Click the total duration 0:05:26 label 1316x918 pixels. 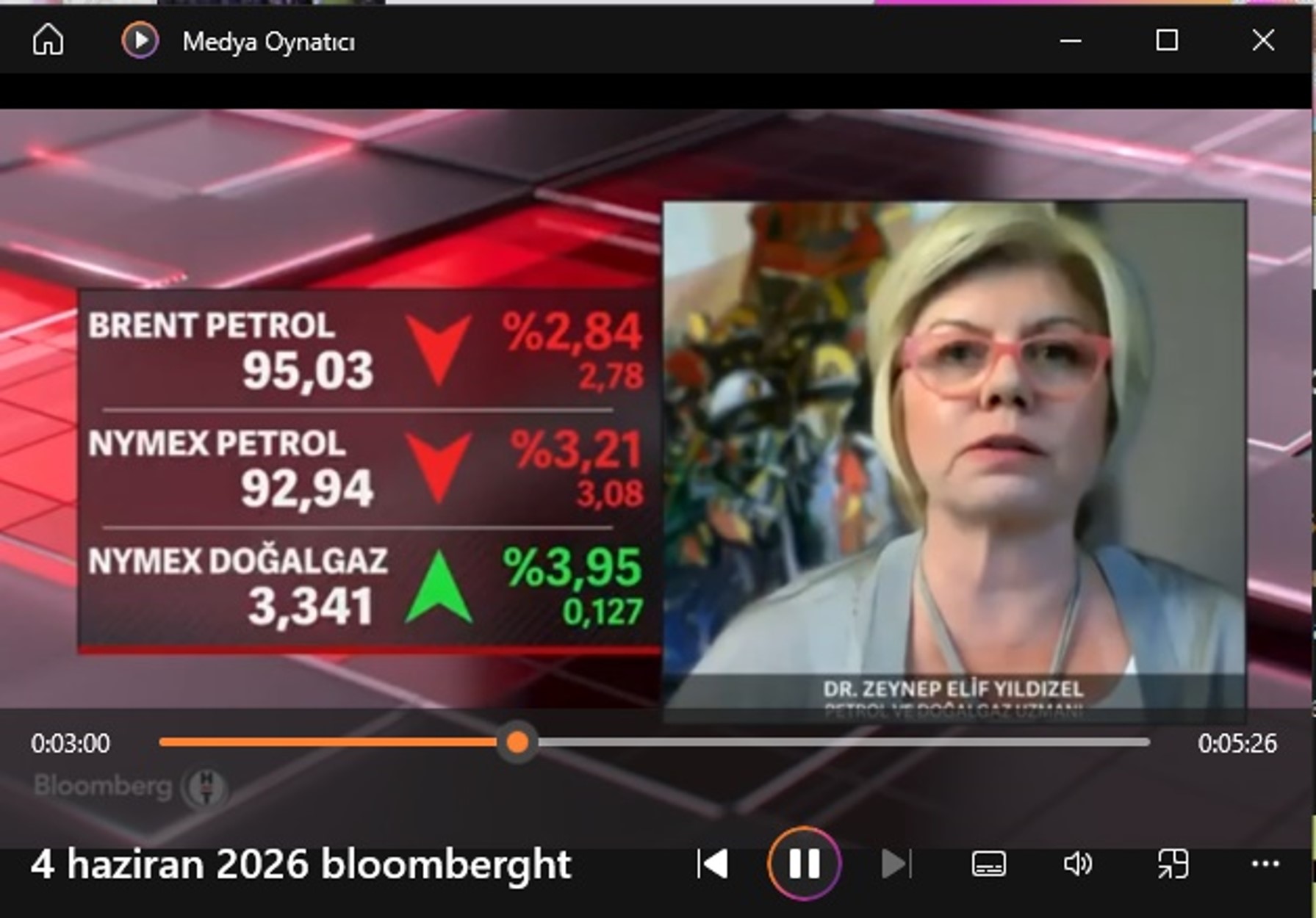click(x=1237, y=743)
